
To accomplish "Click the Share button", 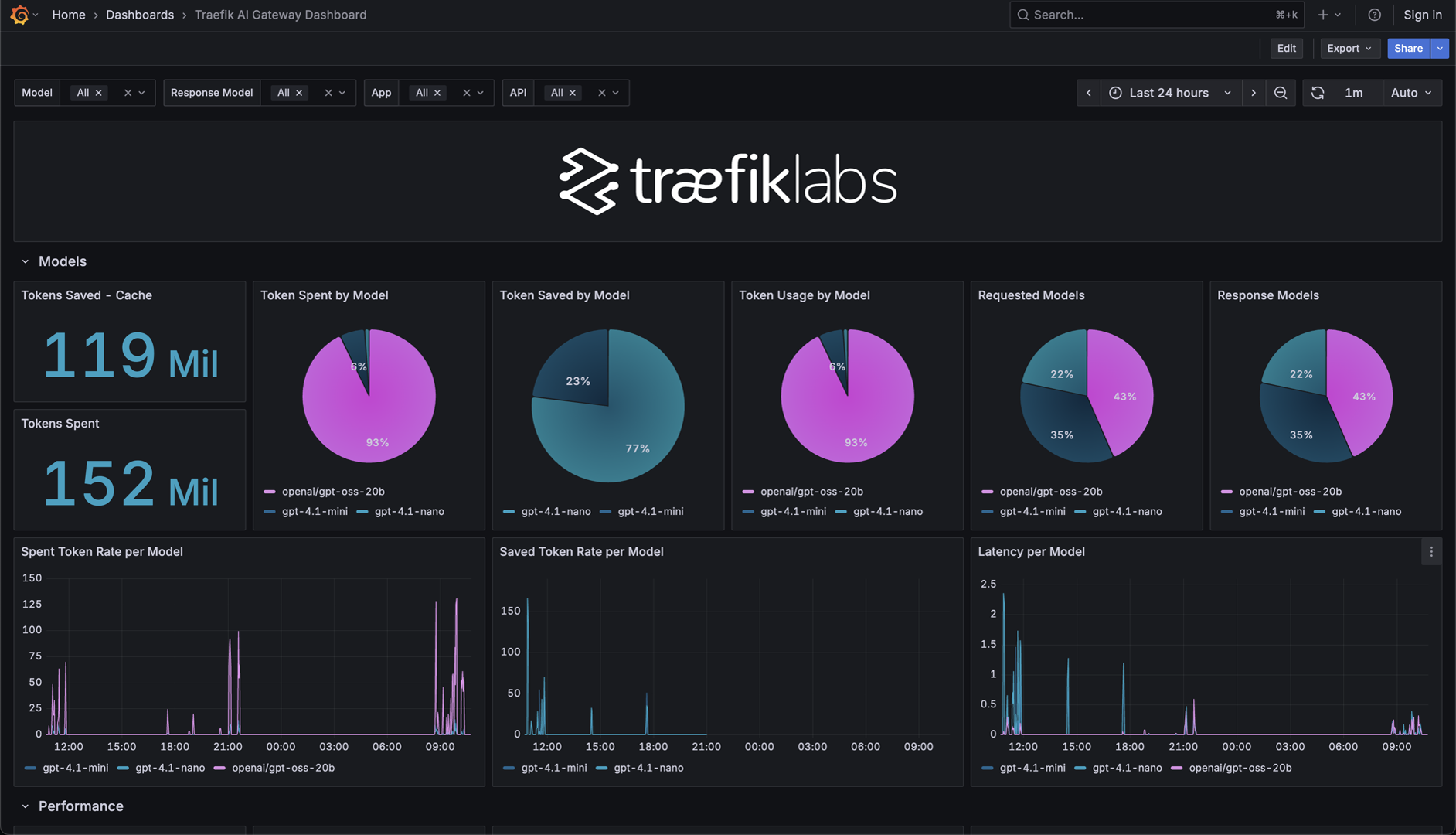I will pyautogui.click(x=1408, y=48).
